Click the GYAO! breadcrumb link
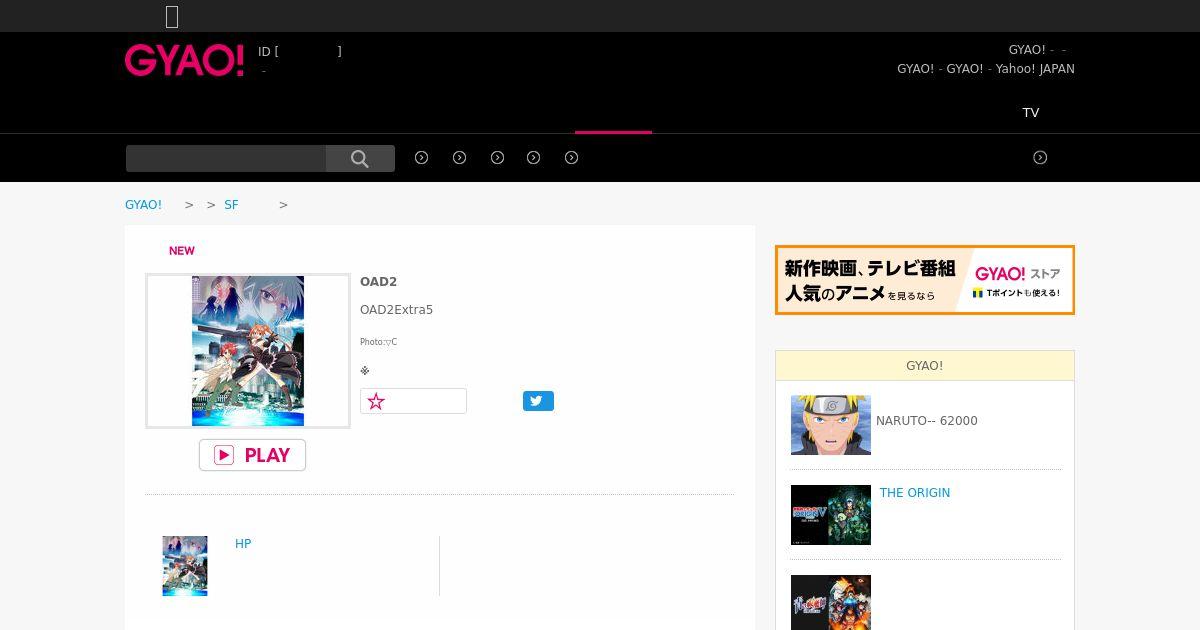 point(143,204)
